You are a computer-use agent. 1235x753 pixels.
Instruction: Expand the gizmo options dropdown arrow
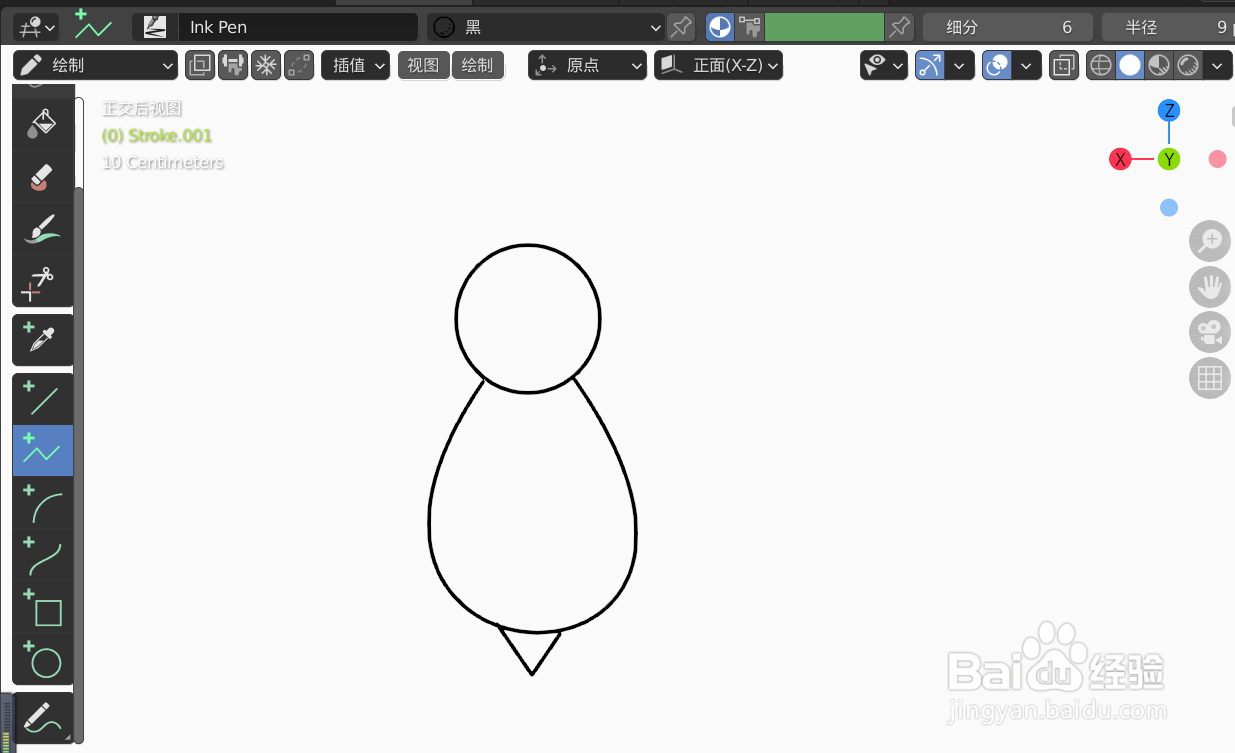coord(959,66)
